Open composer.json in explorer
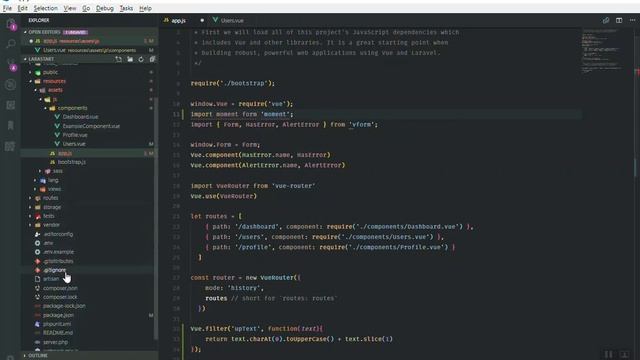The image size is (640, 360). (60, 288)
